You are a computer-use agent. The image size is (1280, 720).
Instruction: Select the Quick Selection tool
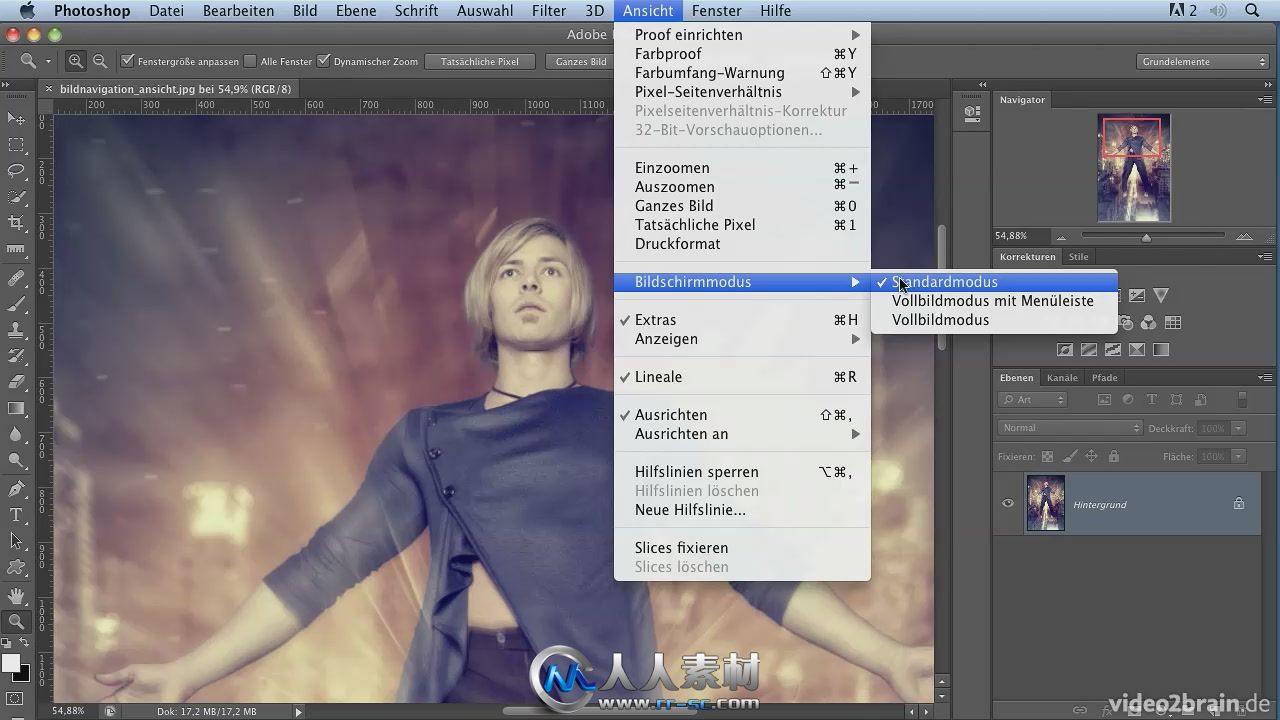[16, 197]
